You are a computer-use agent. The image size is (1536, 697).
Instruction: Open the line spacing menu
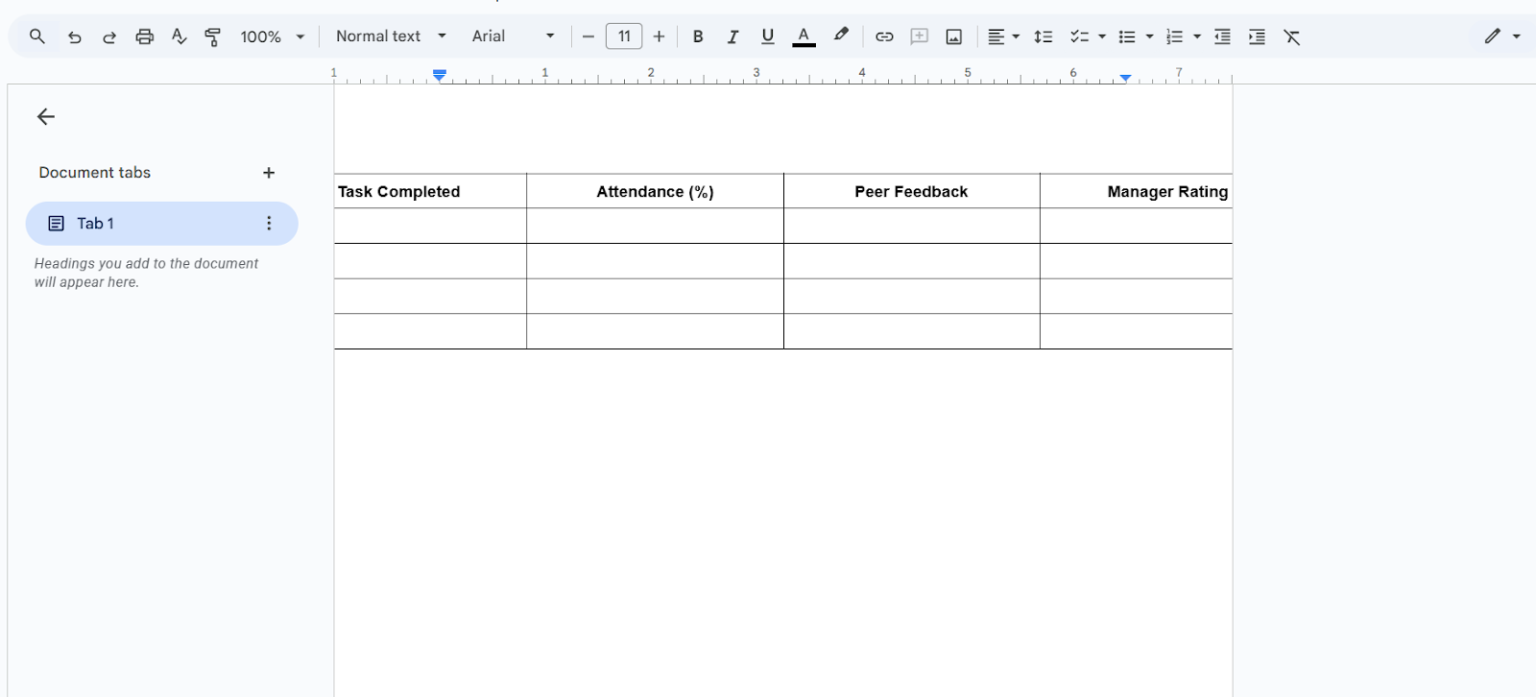[x=1043, y=36]
